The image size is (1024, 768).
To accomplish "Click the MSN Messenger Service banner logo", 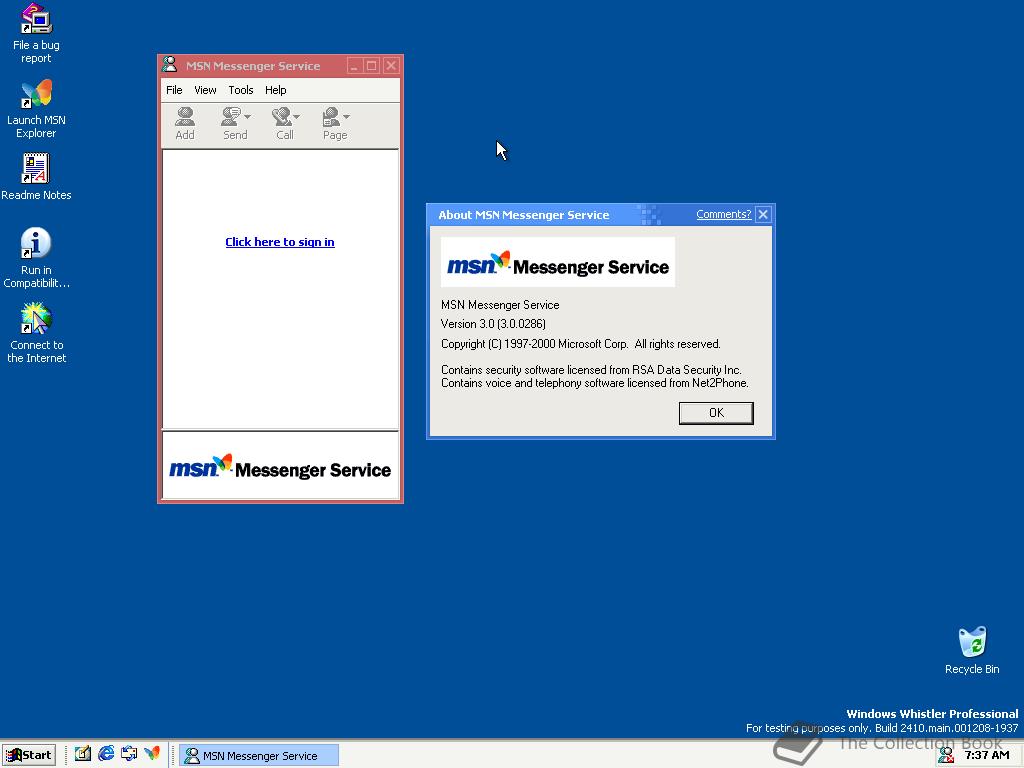I will 280,466.
